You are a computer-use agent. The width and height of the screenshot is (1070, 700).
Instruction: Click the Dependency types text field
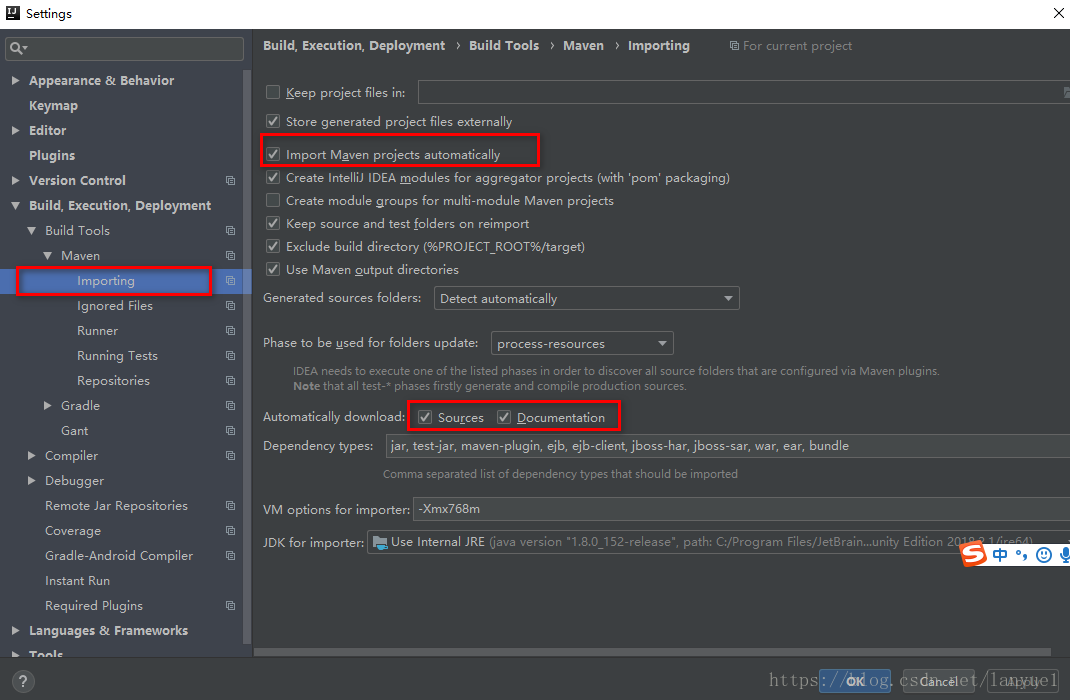pyautogui.click(x=727, y=446)
